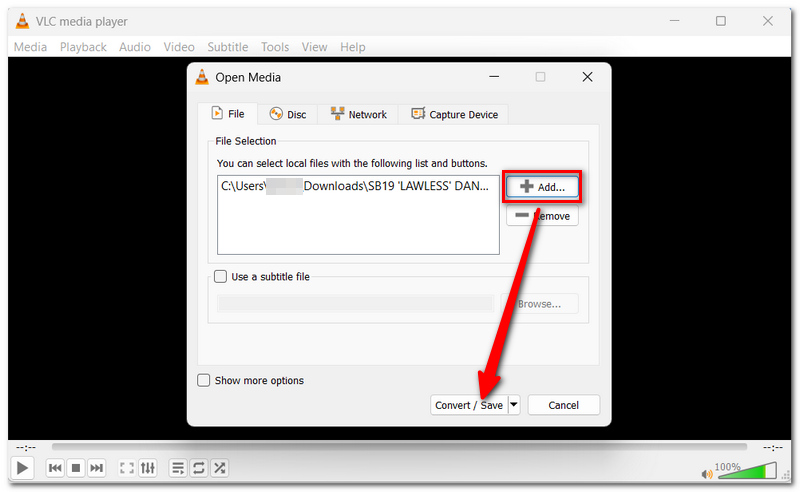Select the File tab in Open Media
The width and height of the screenshot is (800, 492).
(x=228, y=113)
